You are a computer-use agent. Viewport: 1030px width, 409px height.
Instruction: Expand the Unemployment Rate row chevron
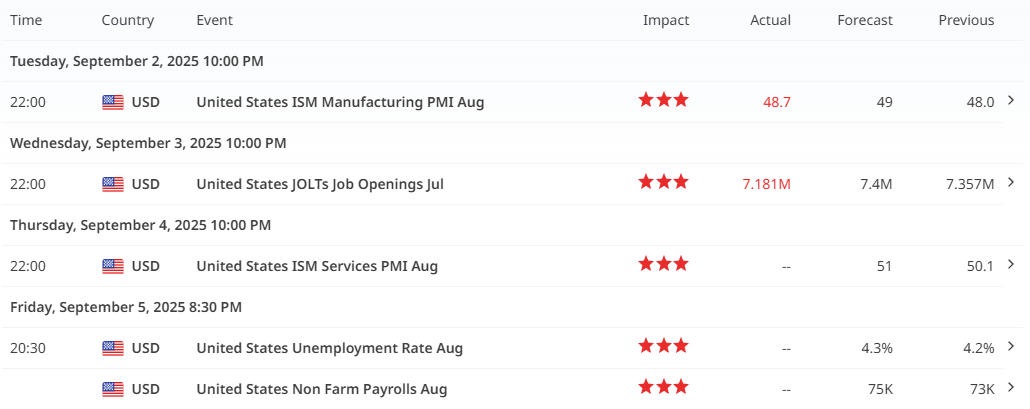[1011, 346]
